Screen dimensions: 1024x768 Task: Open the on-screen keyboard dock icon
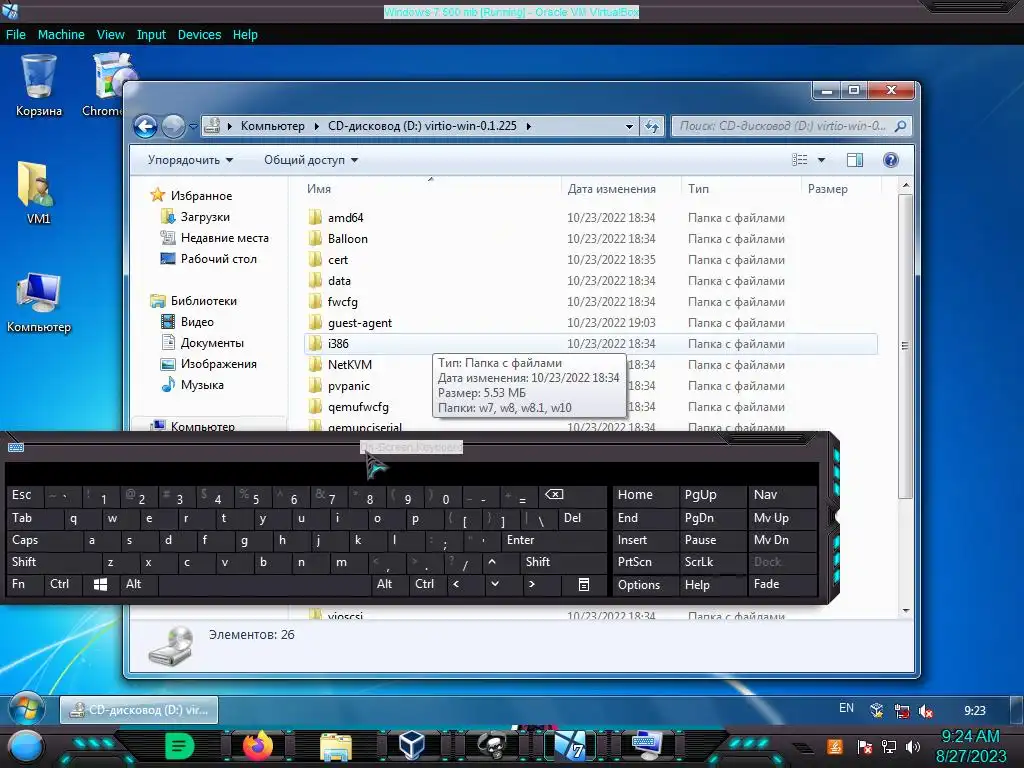[646, 744]
